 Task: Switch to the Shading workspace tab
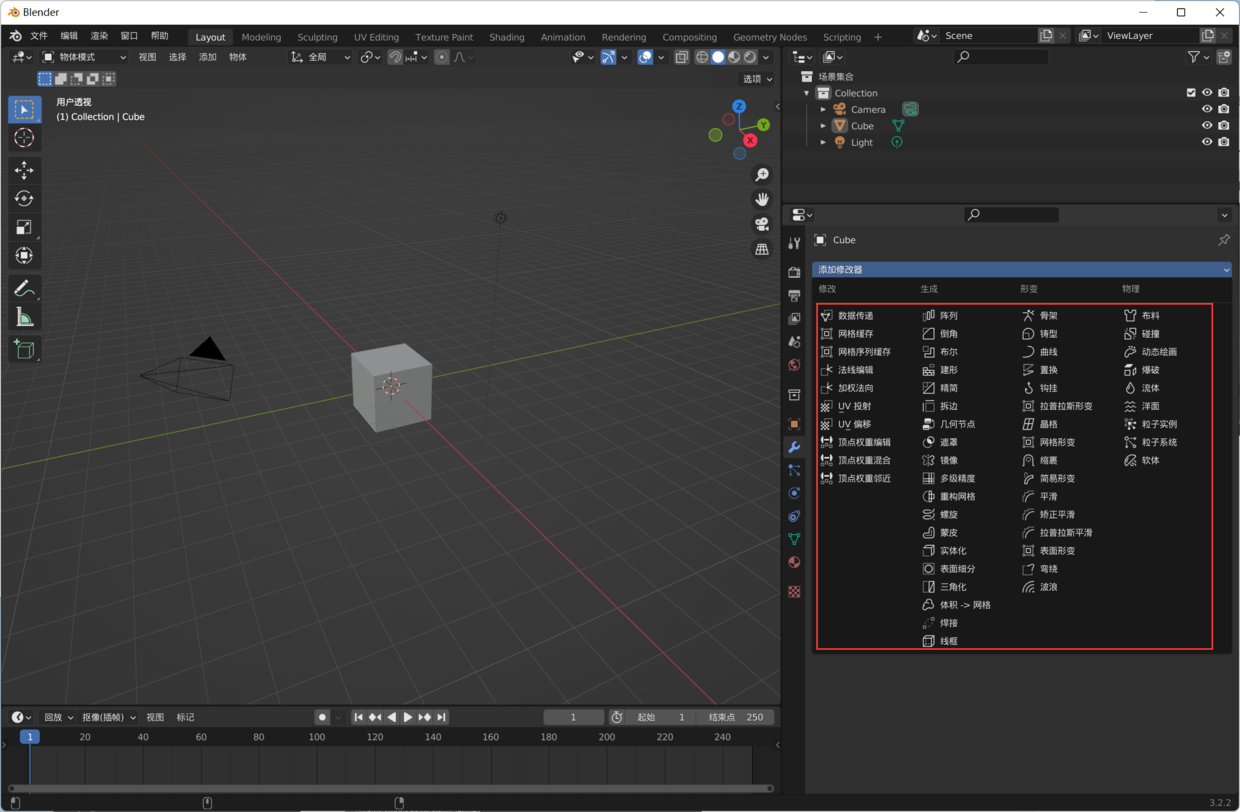[506, 37]
